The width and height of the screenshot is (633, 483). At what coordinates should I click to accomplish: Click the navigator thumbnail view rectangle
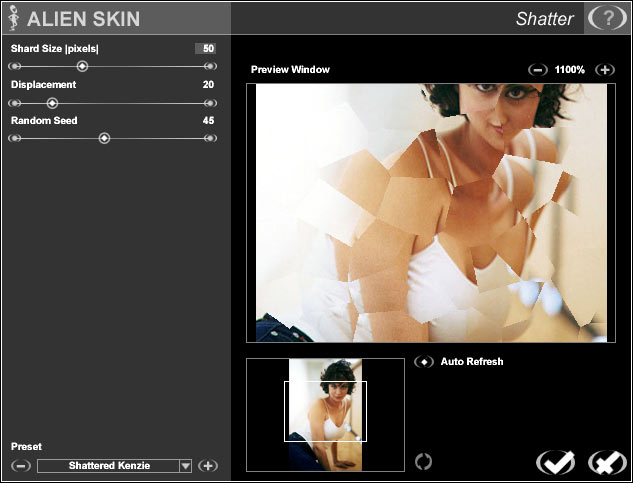click(325, 411)
